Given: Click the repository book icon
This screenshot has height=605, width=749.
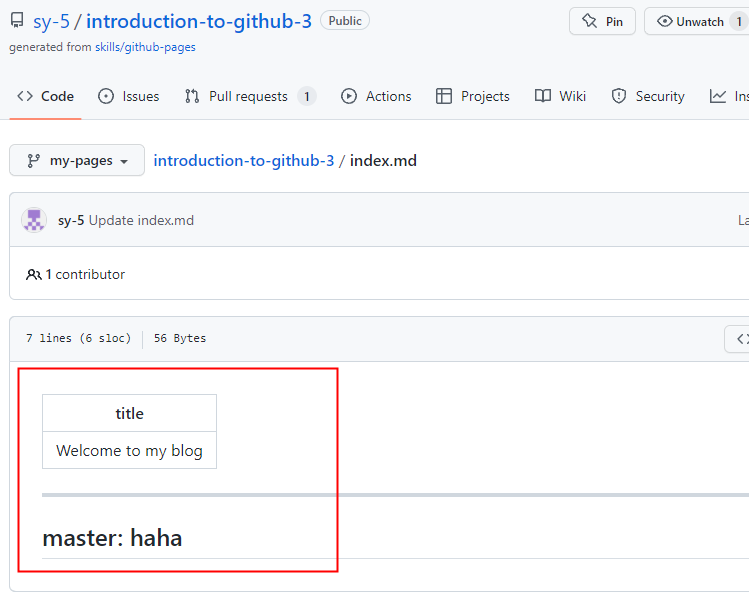Looking at the screenshot, I should tap(17, 21).
